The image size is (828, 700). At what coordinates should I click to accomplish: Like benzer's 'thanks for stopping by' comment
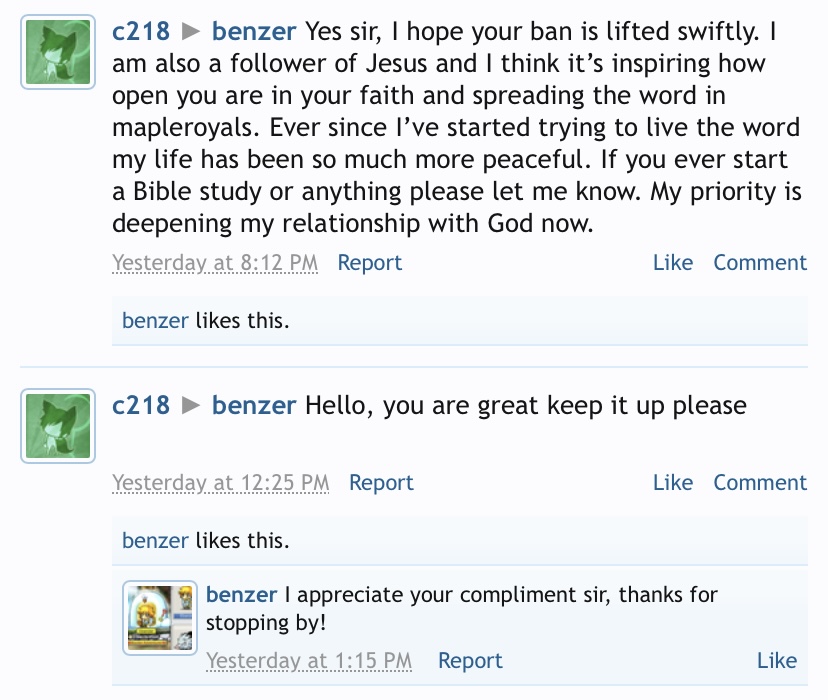pyautogui.click(x=777, y=661)
